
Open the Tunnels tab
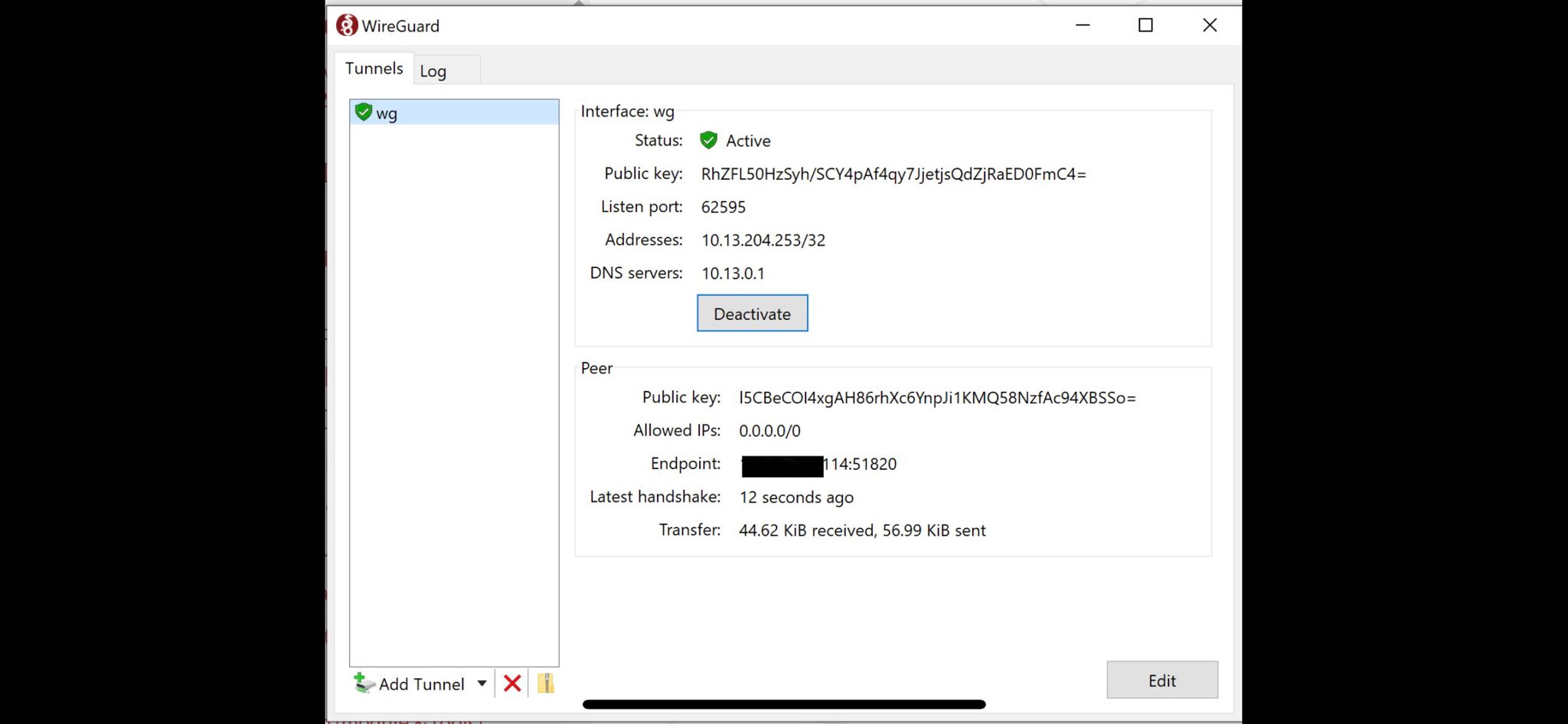(x=374, y=68)
